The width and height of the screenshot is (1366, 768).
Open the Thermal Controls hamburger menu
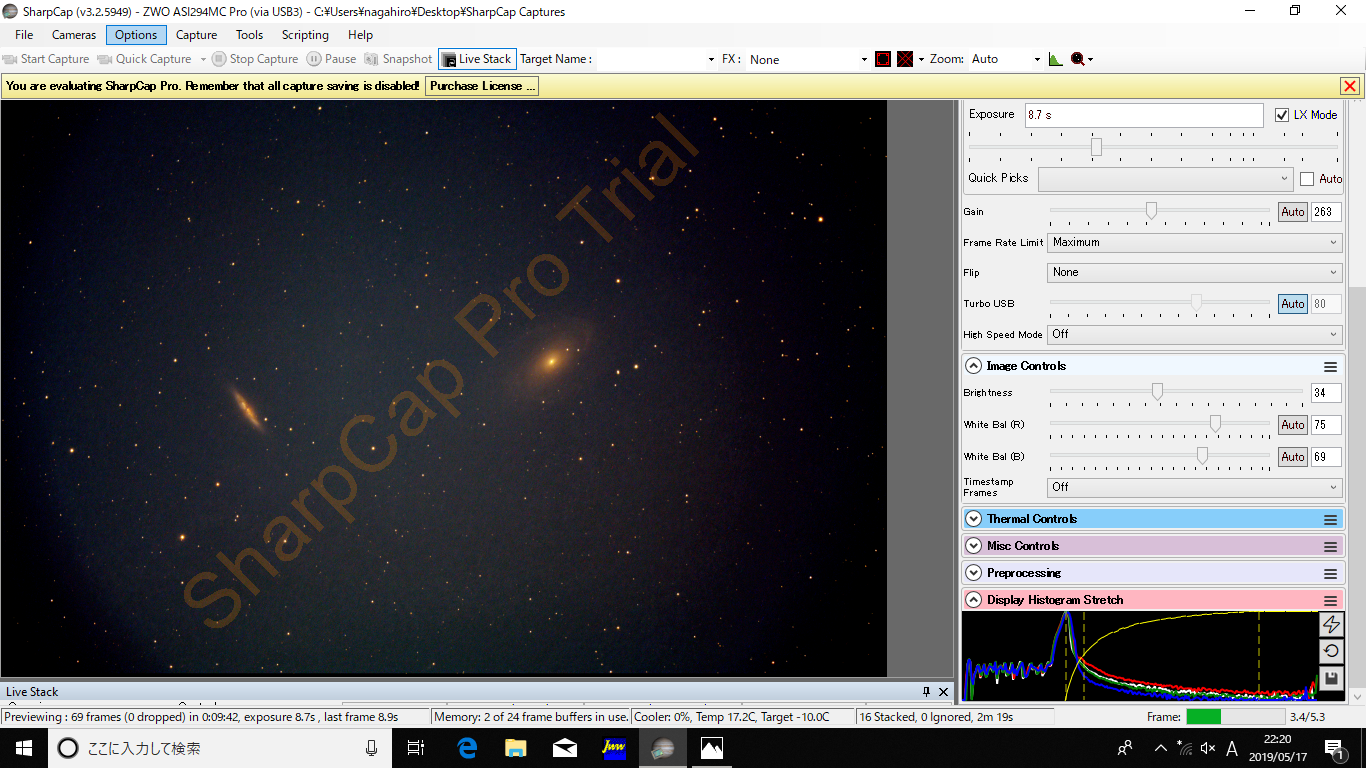pos(1330,519)
